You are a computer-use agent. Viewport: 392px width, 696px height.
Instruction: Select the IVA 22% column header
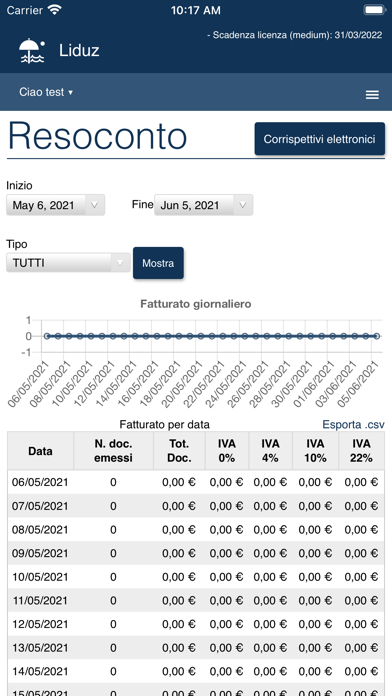pos(361,451)
